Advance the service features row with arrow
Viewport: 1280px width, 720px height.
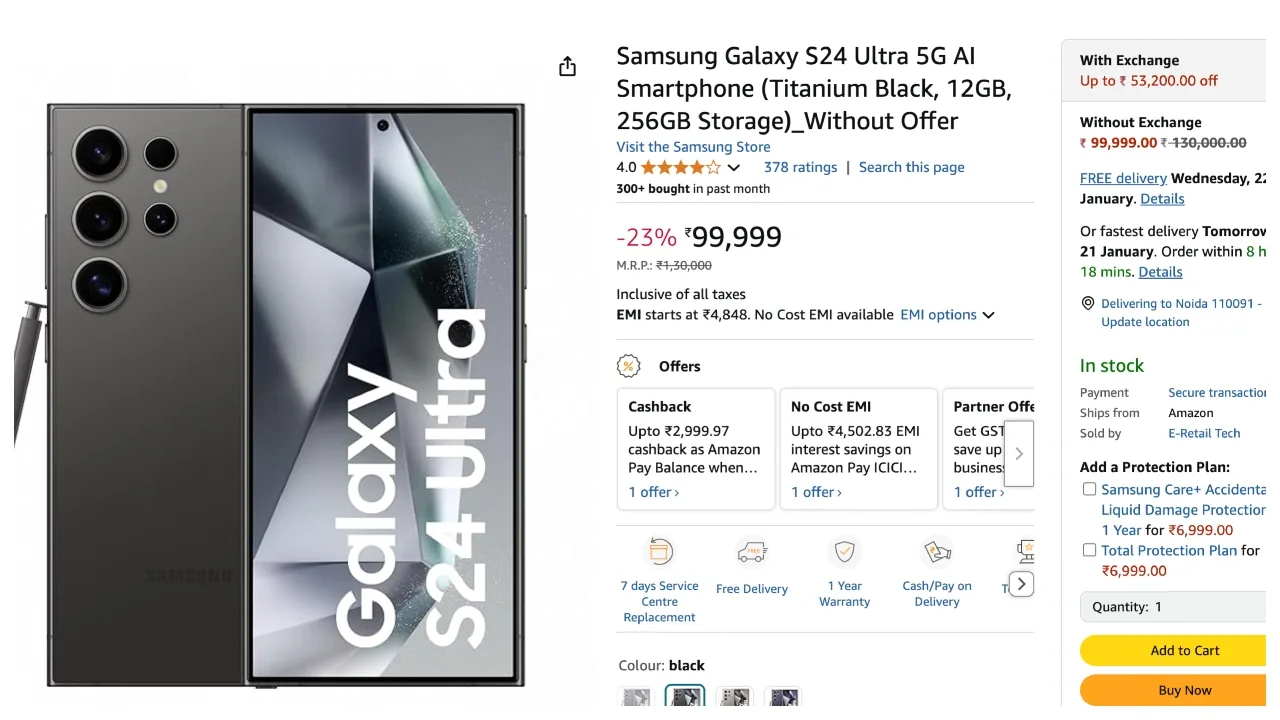click(1020, 584)
